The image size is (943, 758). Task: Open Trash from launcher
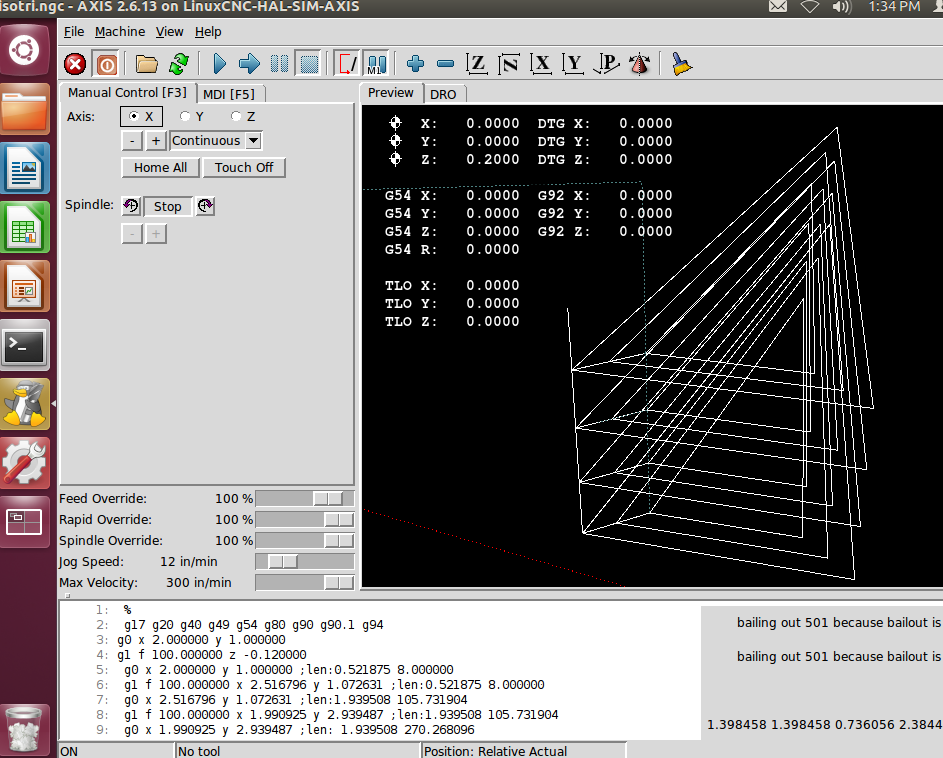[25, 729]
